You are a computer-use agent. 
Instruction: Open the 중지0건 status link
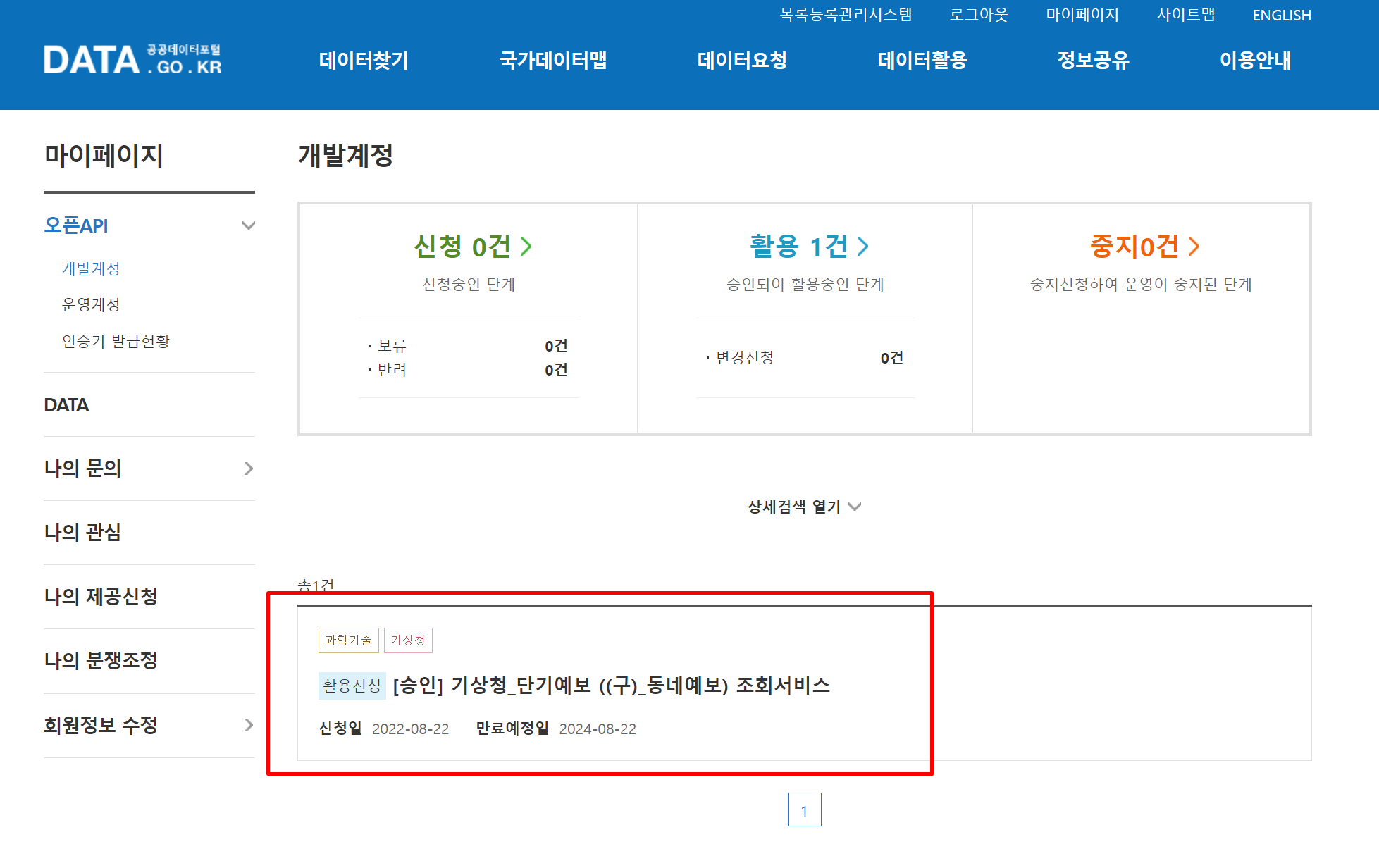click(x=1144, y=247)
